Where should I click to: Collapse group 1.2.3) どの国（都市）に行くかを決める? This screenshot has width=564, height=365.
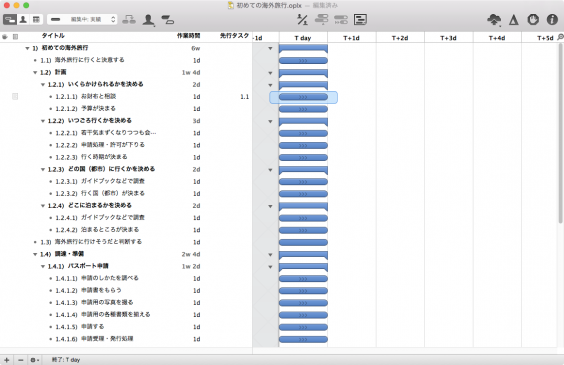point(43,169)
